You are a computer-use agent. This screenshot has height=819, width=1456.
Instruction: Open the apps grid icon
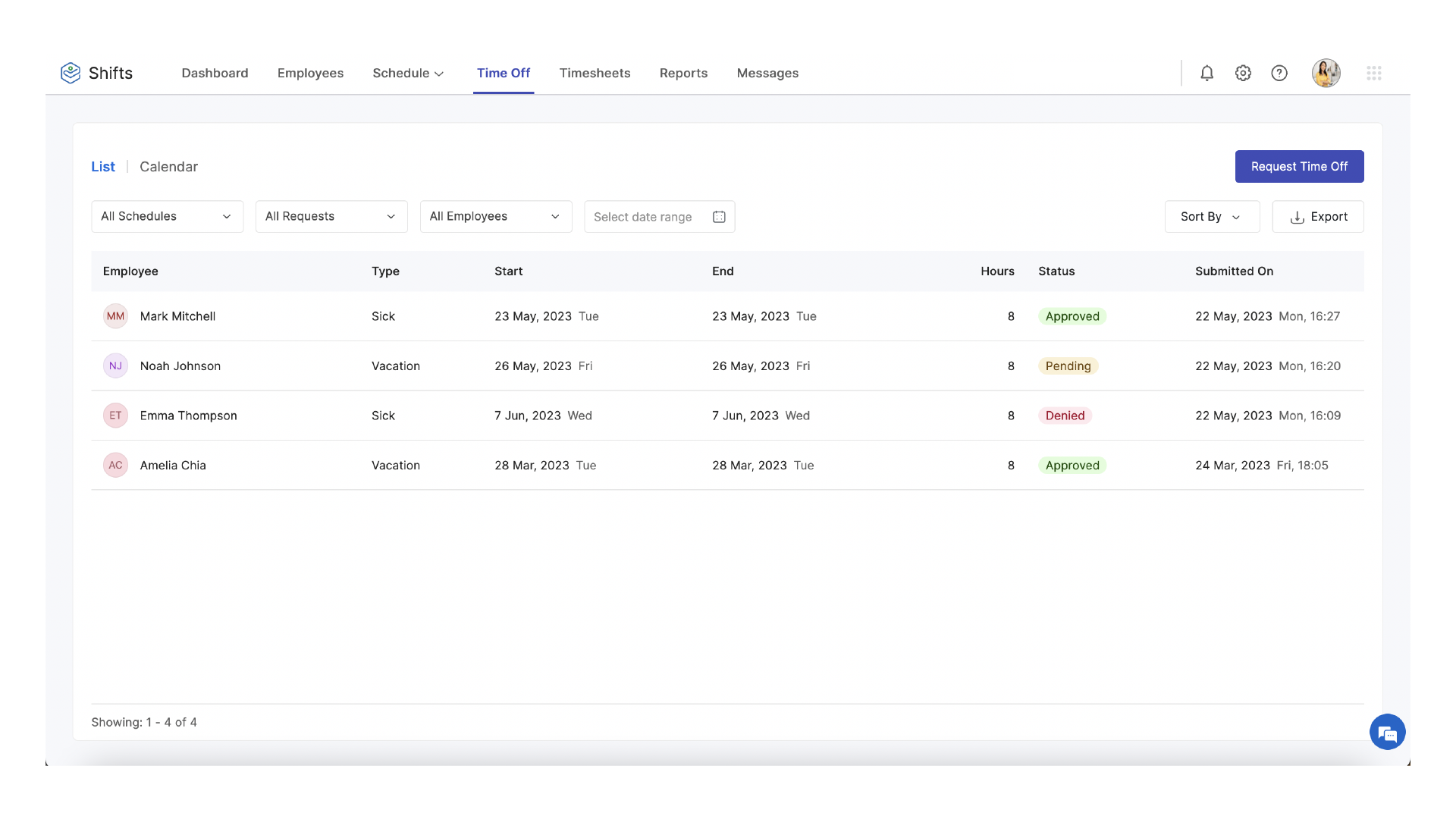[x=1374, y=73]
